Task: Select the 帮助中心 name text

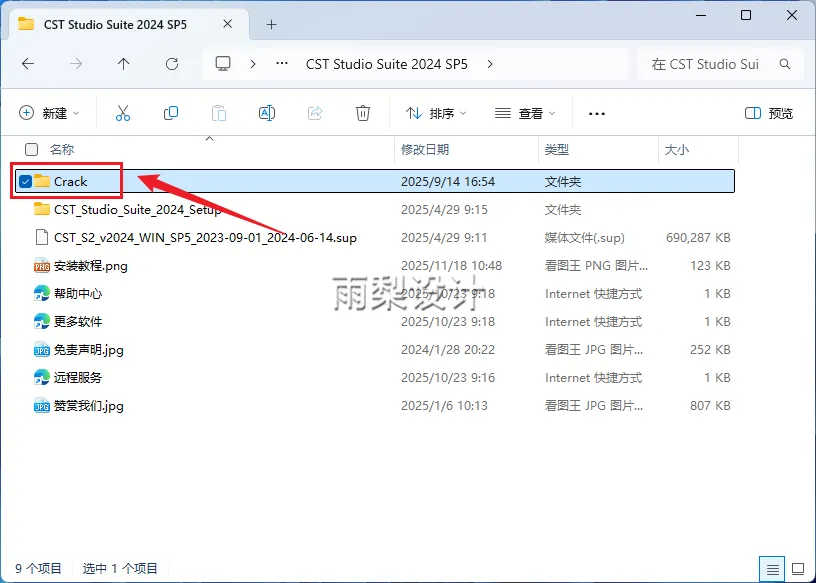Action: [78, 294]
